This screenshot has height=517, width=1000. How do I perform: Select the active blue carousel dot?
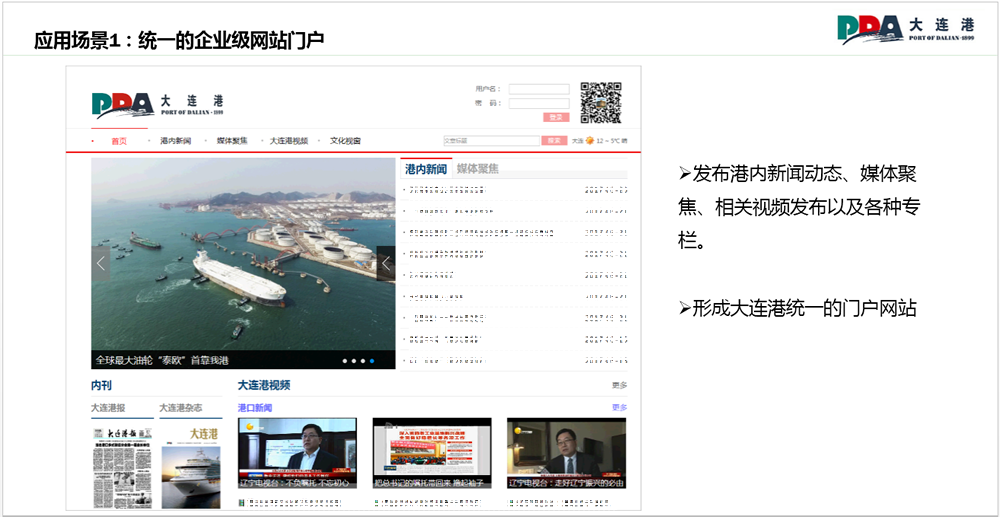click(x=372, y=361)
